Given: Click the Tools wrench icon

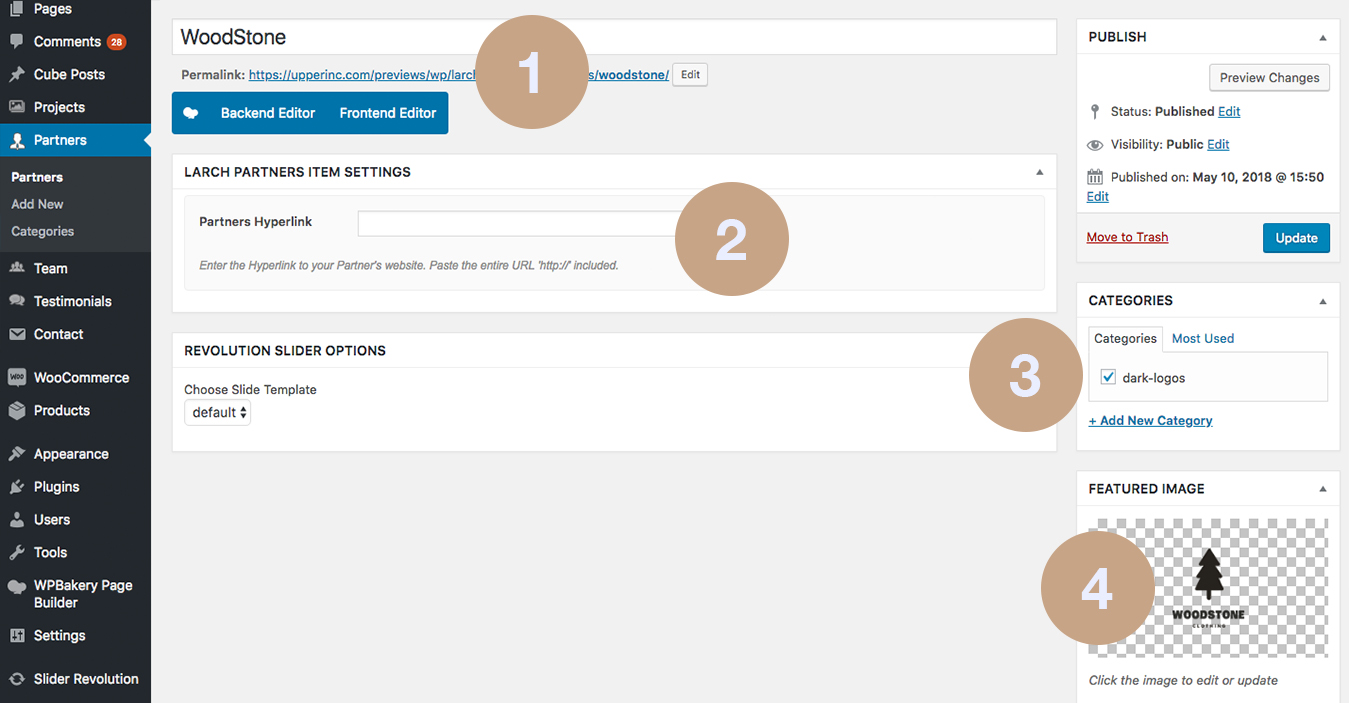Looking at the screenshot, I should click(x=17, y=553).
